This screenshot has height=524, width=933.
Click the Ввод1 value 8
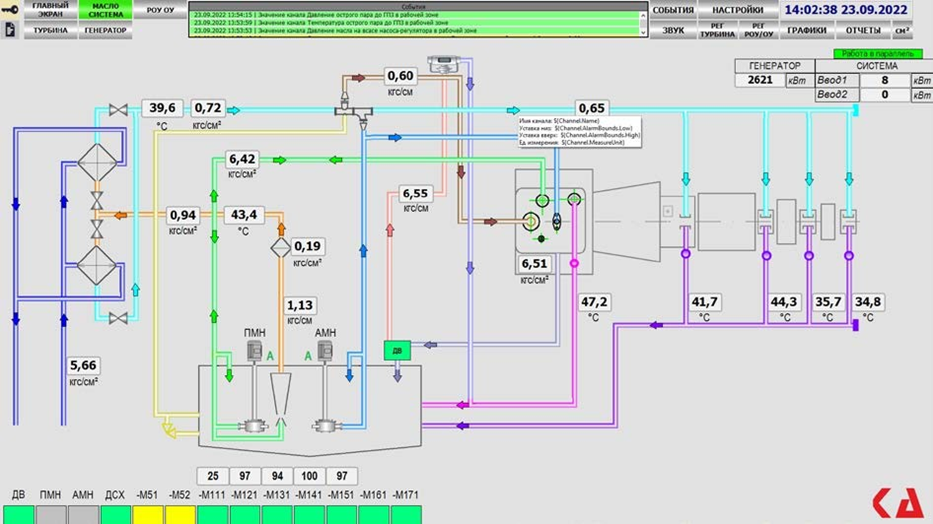click(885, 80)
